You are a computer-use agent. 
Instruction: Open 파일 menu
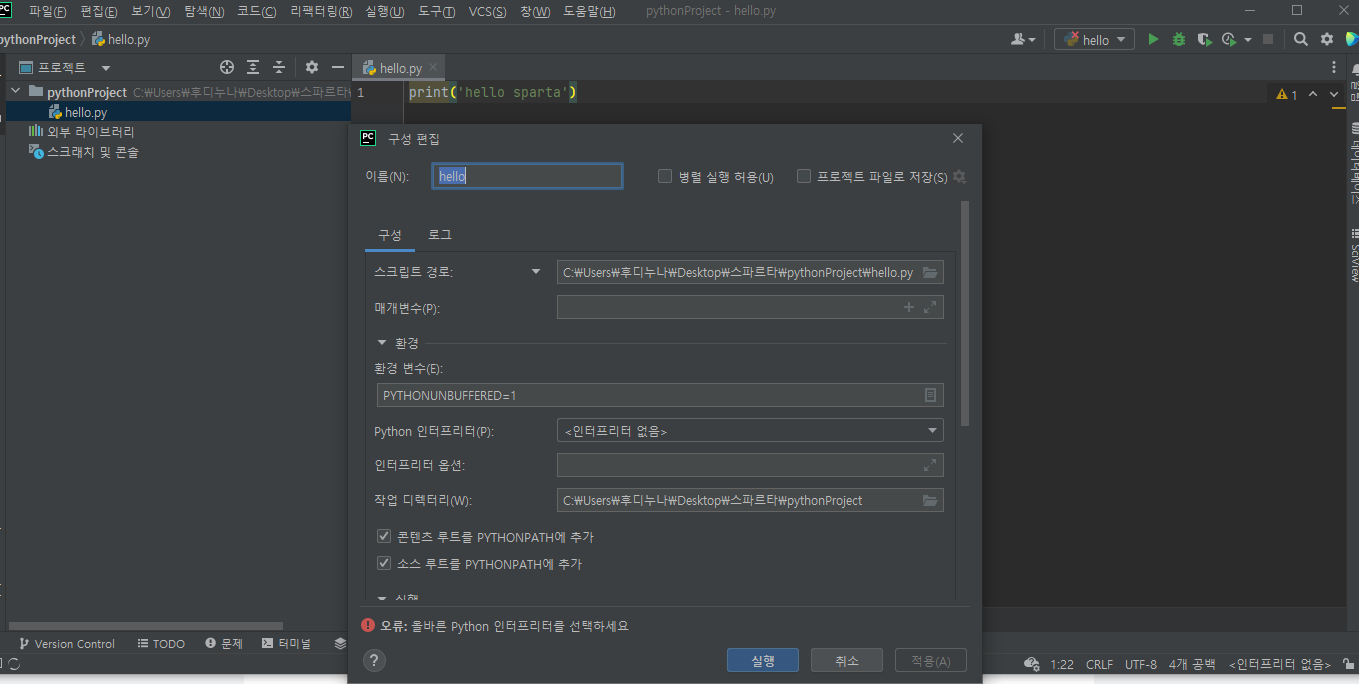pos(48,11)
